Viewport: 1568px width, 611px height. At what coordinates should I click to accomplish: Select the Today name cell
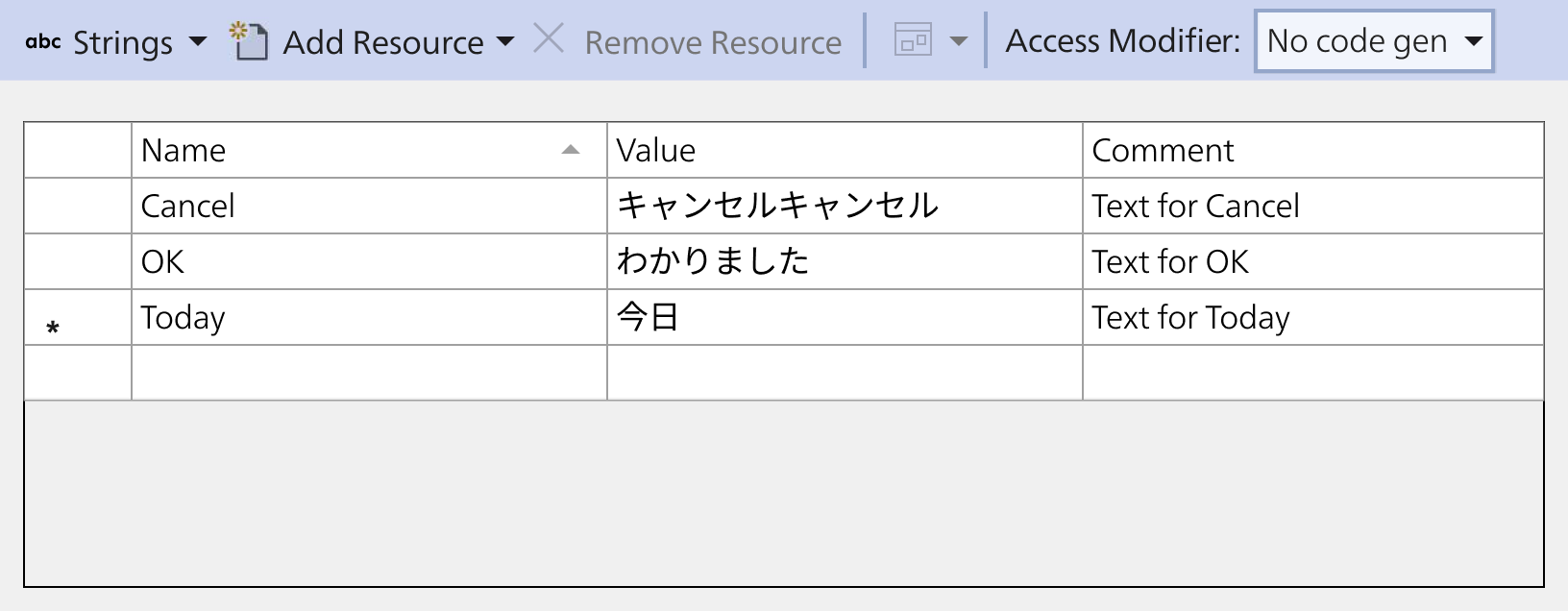[369, 317]
